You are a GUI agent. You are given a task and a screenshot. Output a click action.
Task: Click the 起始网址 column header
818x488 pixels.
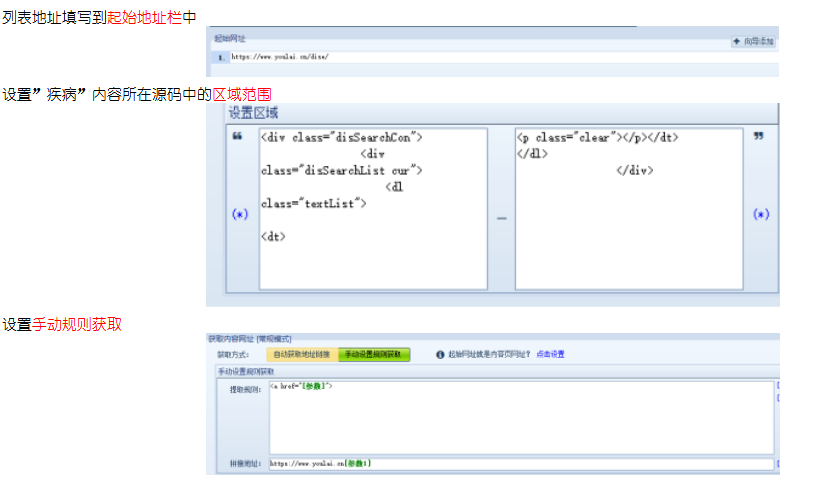(230, 37)
